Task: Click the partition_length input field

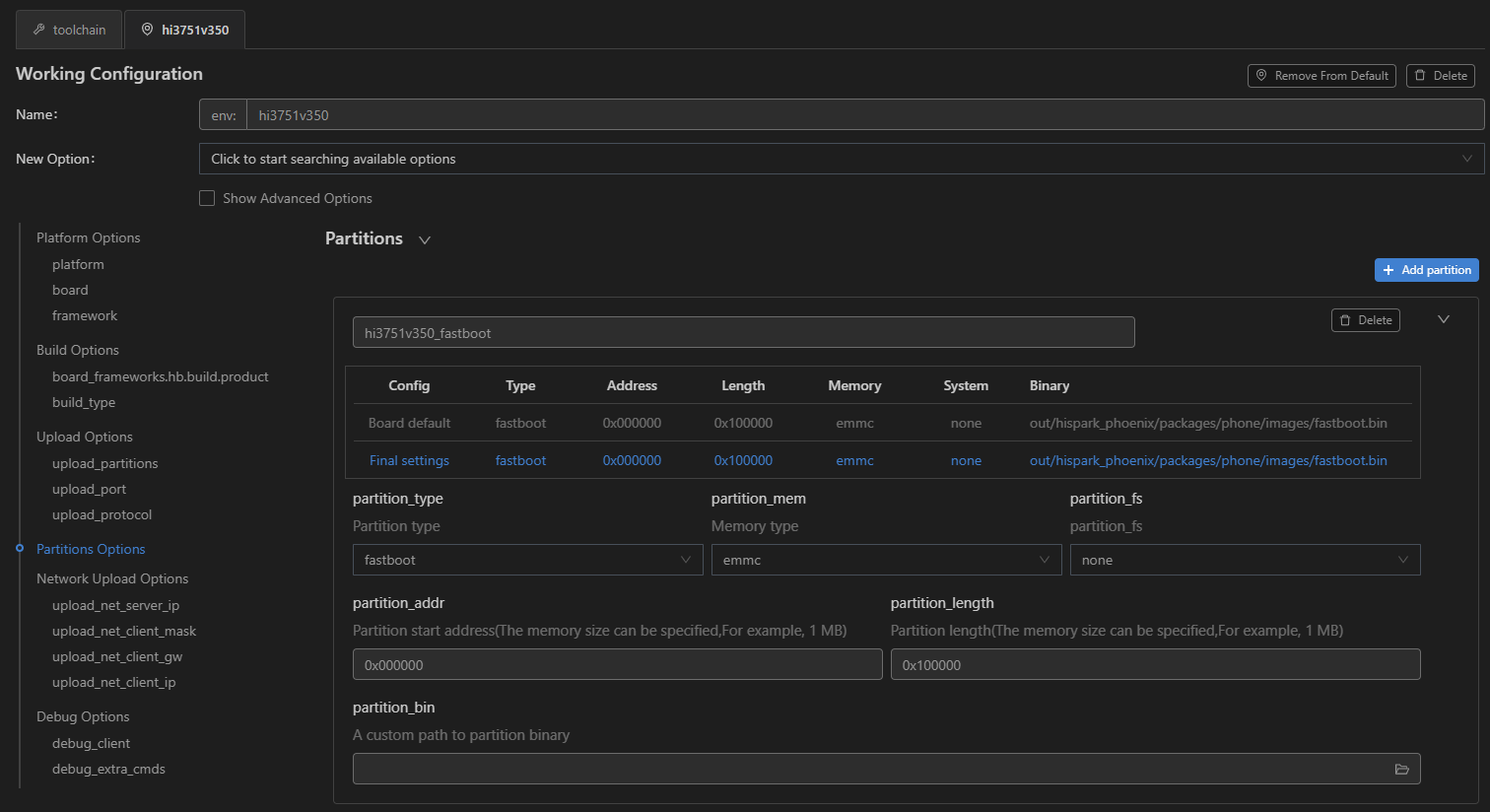Action: [1154, 665]
